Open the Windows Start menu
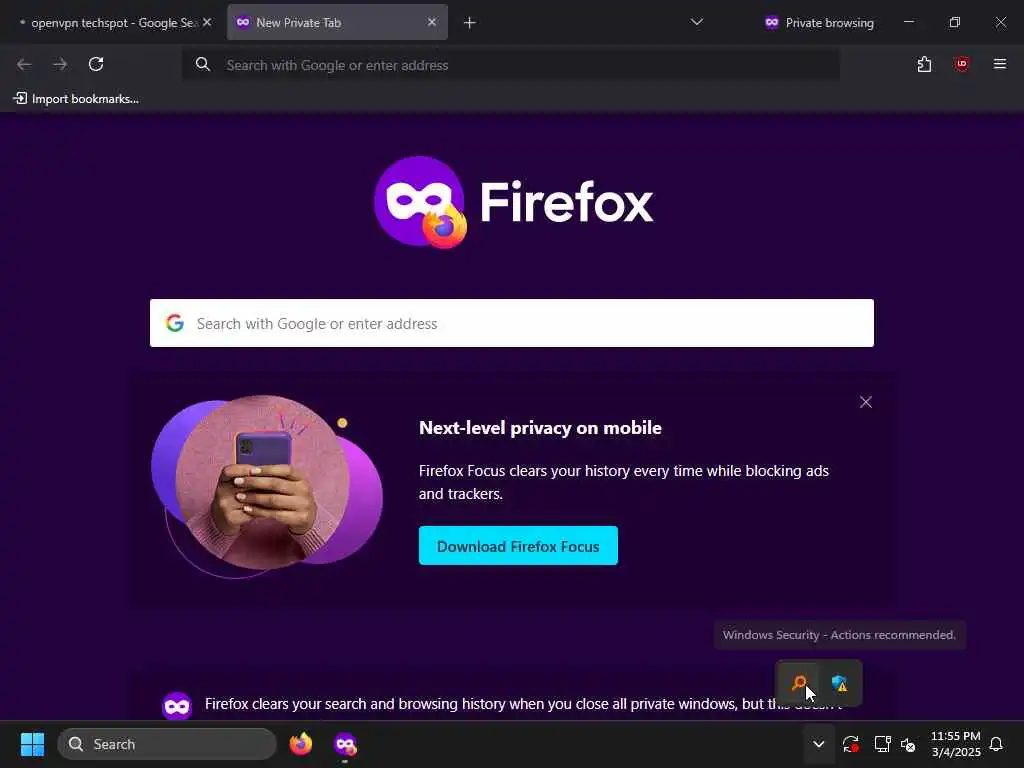 [x=32, y=744]
